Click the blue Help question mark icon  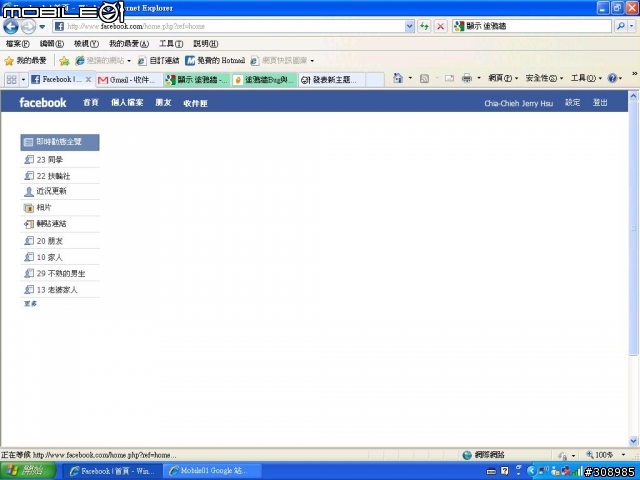[613, 78]
